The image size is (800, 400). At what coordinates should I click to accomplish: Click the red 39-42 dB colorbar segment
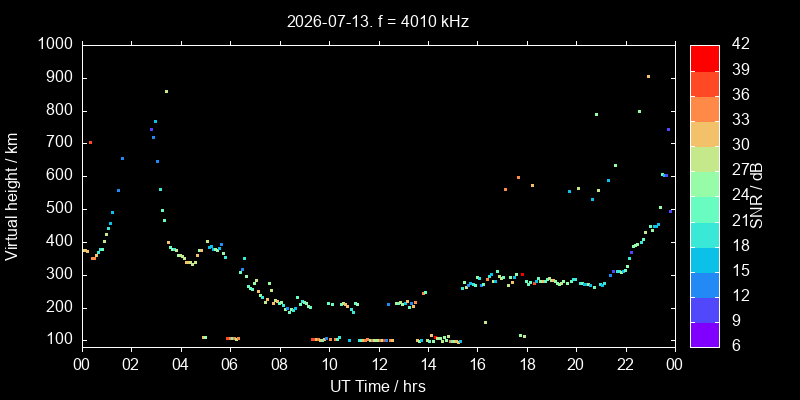pos(705,58)
